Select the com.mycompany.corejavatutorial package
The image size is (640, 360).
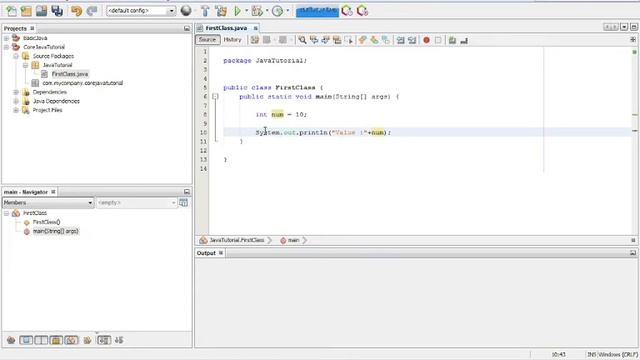point(82,83)
